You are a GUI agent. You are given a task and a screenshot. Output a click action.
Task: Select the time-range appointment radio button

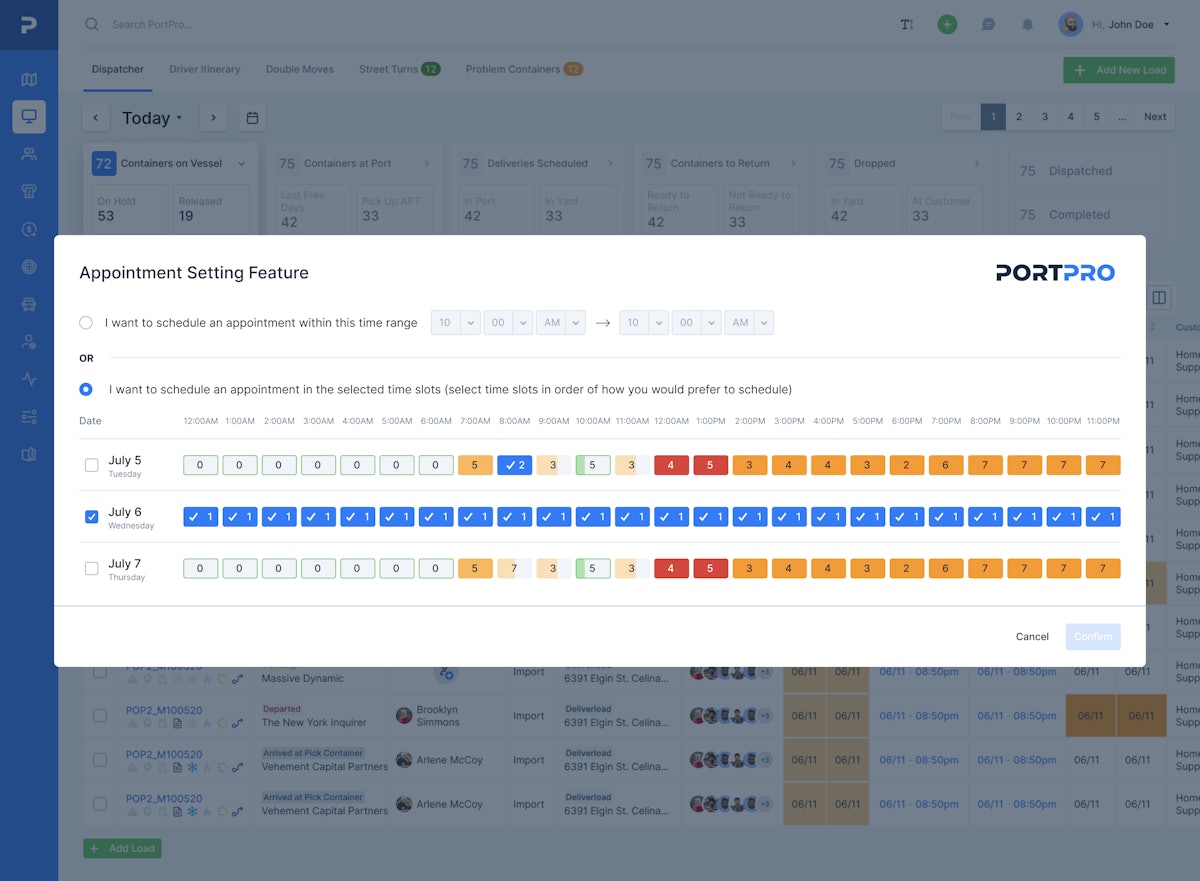click(x=85, y=322)
